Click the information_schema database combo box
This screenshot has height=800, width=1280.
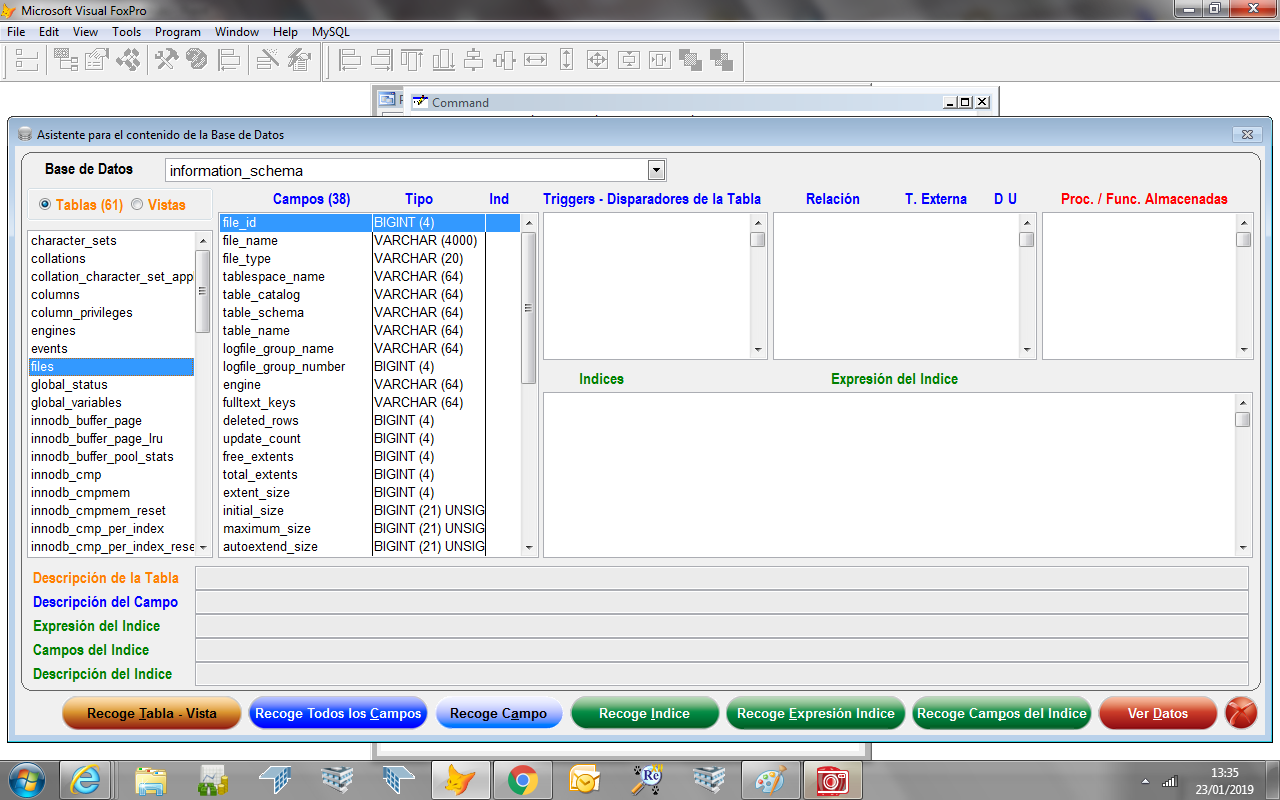click(415, 170)
